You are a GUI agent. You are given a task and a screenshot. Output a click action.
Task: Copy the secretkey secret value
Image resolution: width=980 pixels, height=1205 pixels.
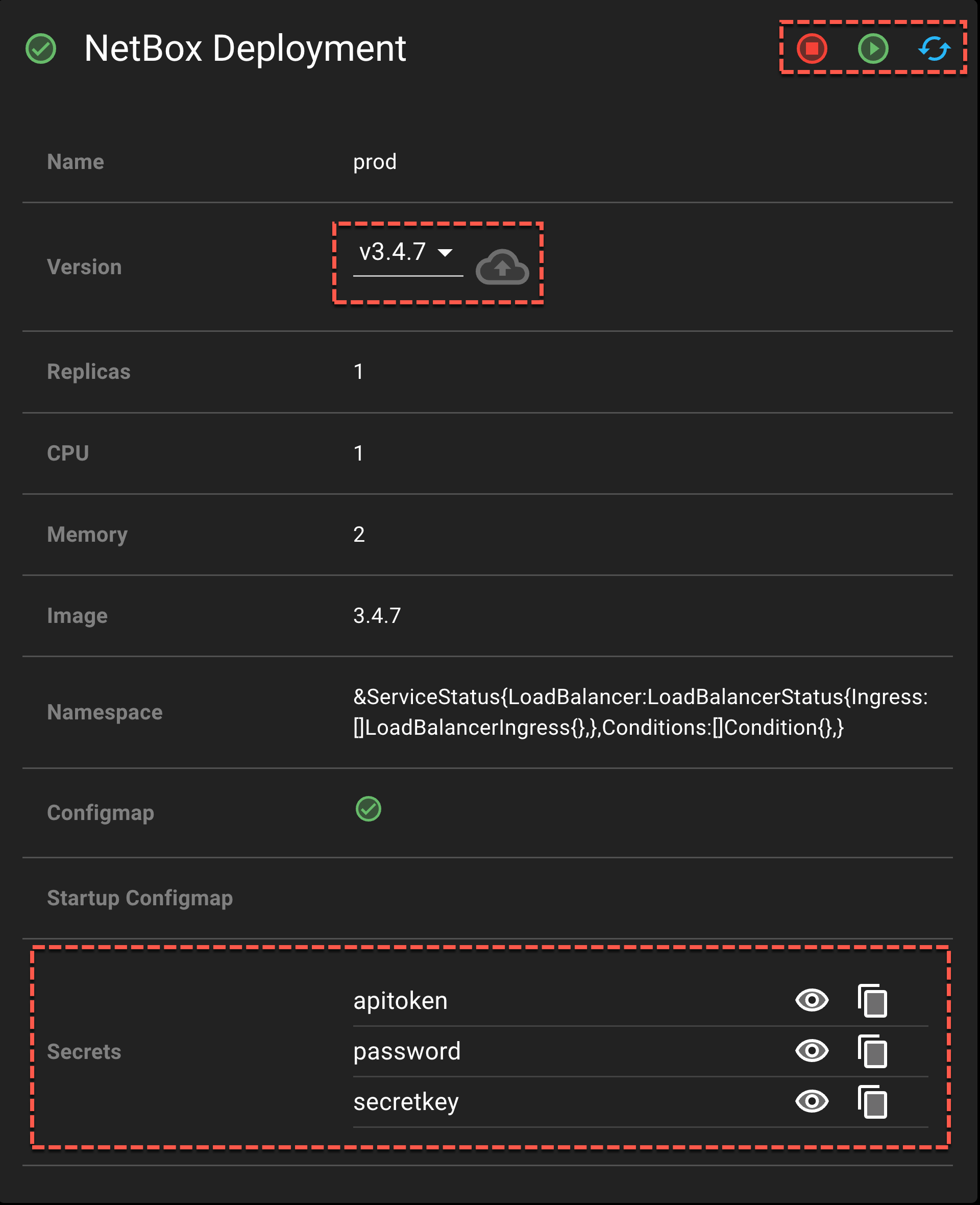872,1102
